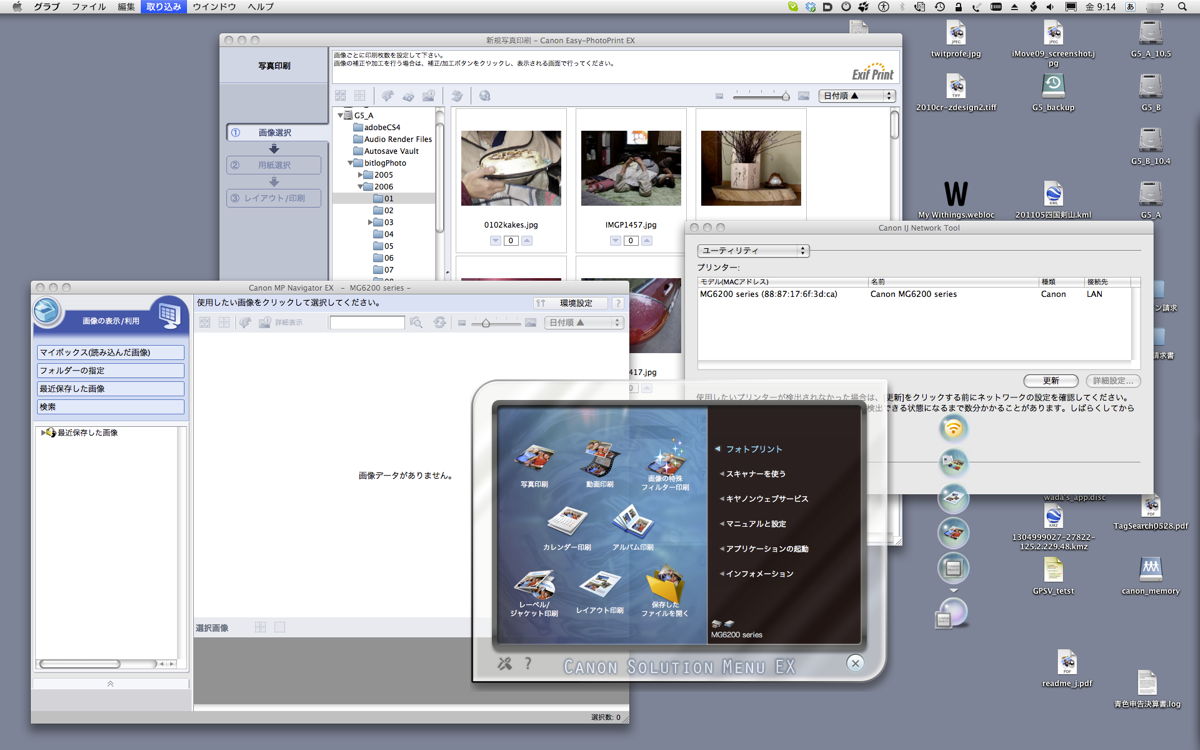Screen dimensions: 1200x750
Task: Open readme_j.pdf on the desktop
Action: (x=1067, y=662)
